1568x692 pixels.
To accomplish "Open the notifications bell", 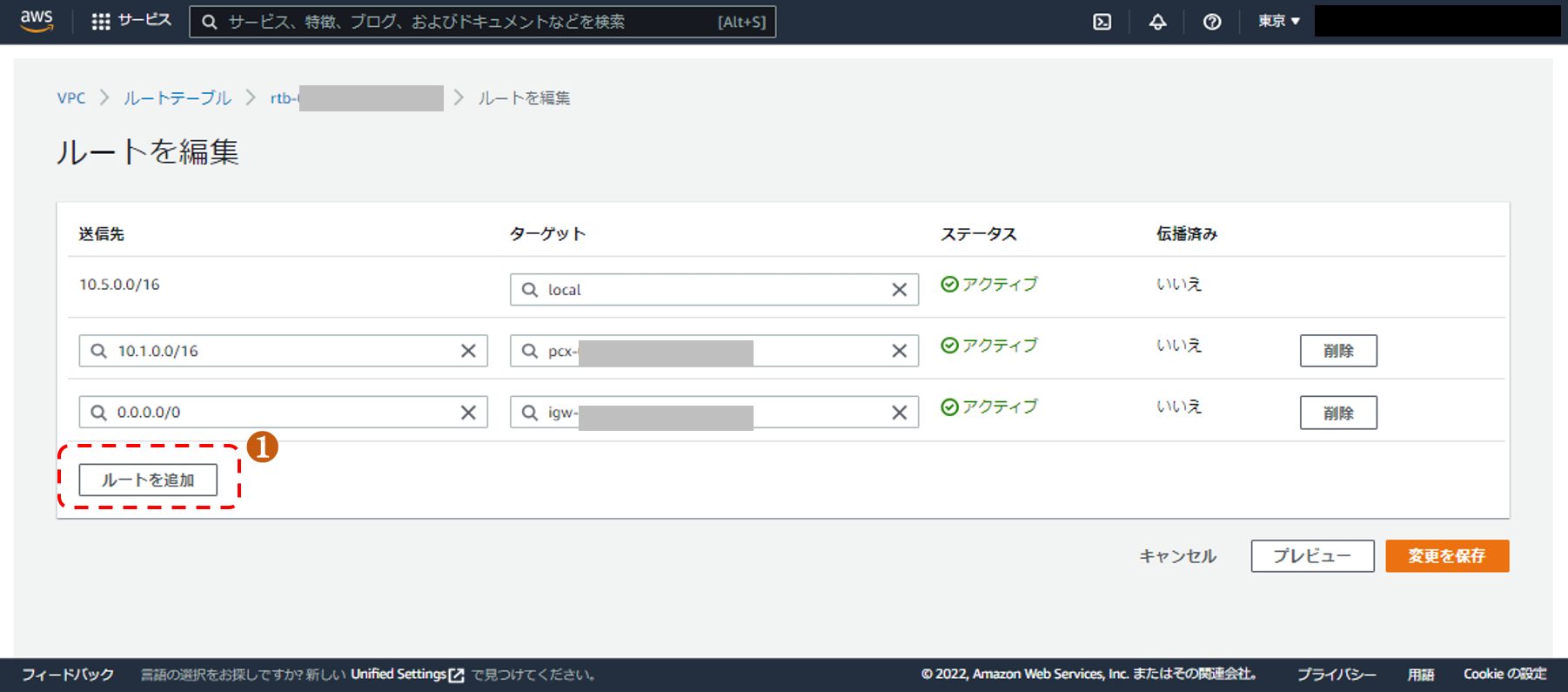I will 1156,22.
